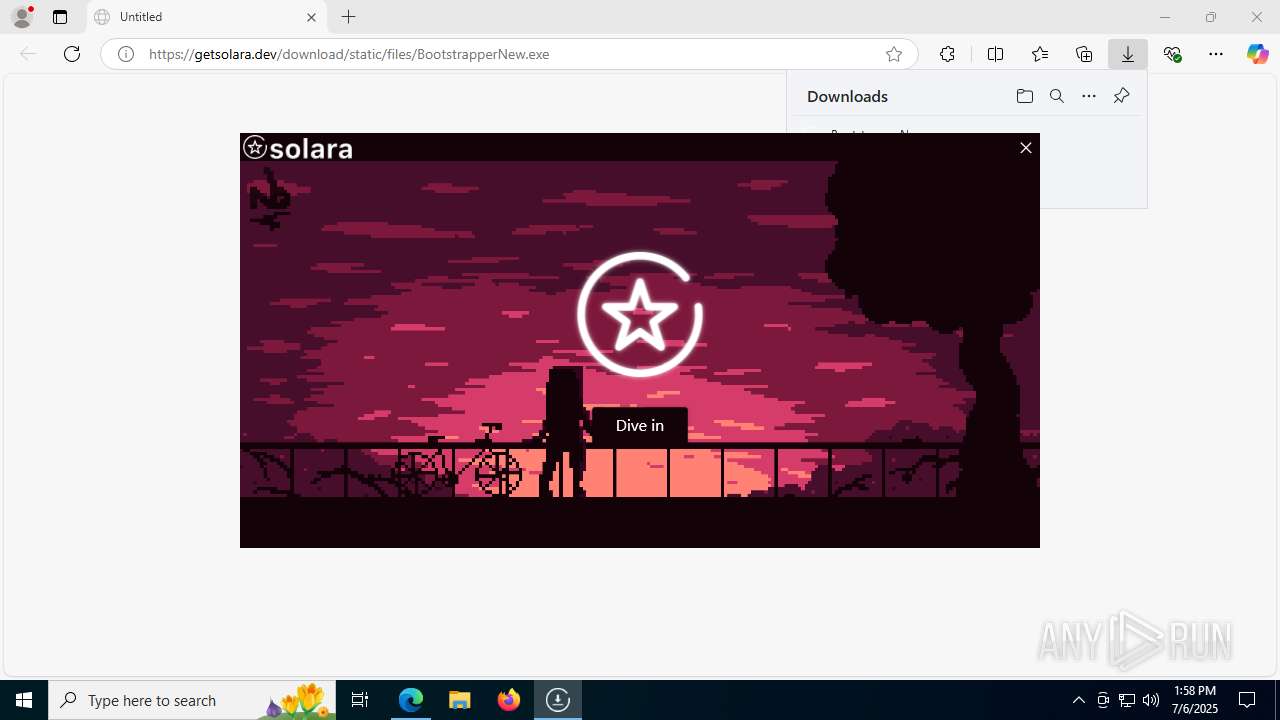Open the profile avatar icon

pyautogui.click(x=22, y=17)
